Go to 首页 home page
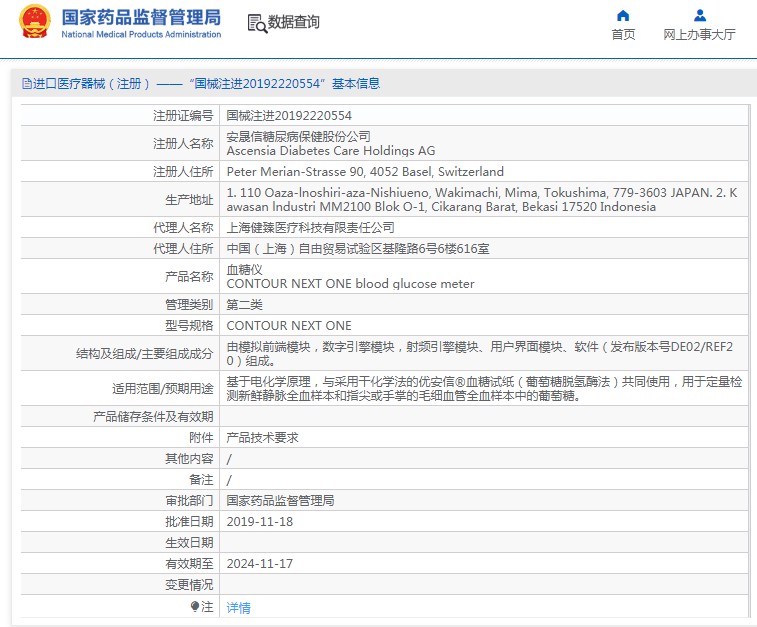Image resolution: width=757 pixels, height=627 pixels. click(623, 35)
